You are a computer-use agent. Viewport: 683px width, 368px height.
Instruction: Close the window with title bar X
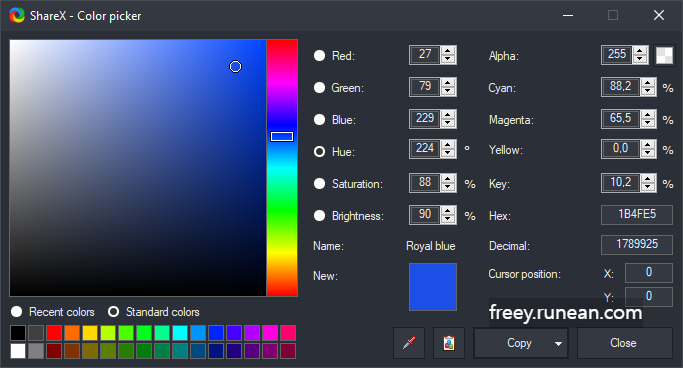pos(659,15)
